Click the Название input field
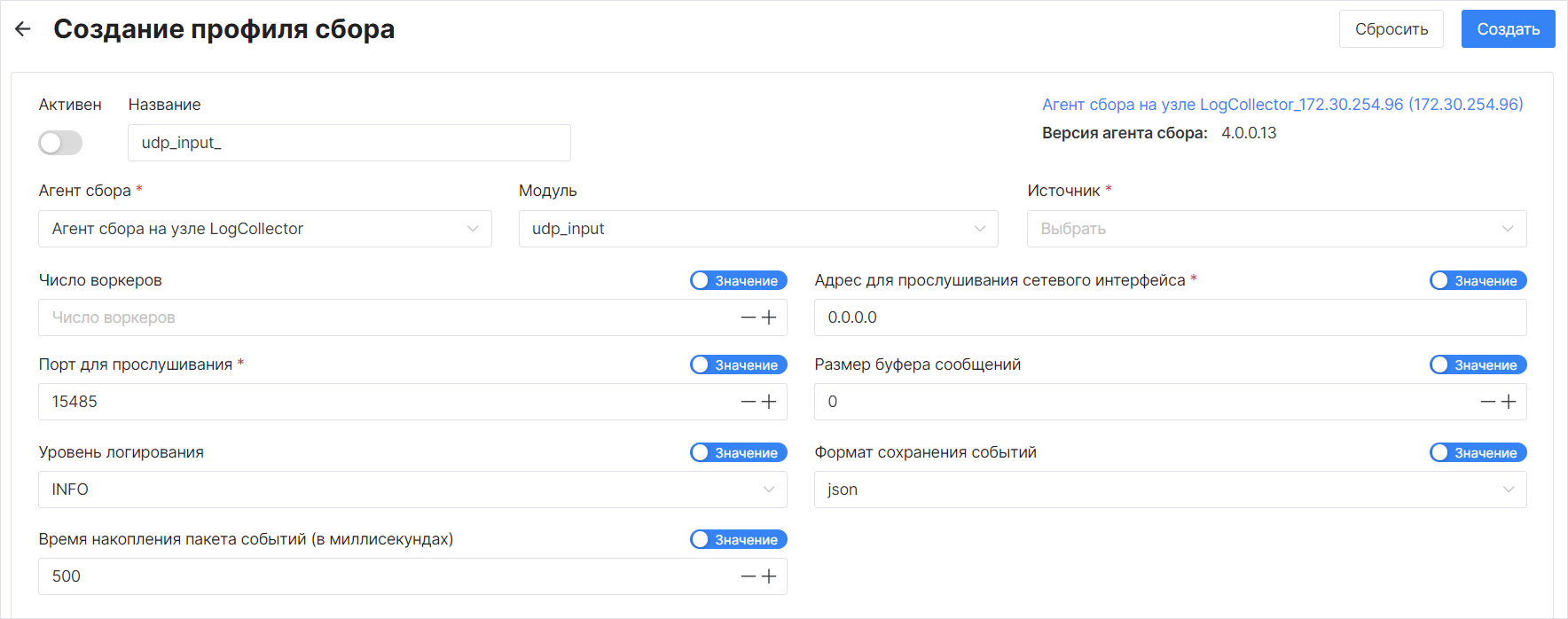 [x=349, y=143]
